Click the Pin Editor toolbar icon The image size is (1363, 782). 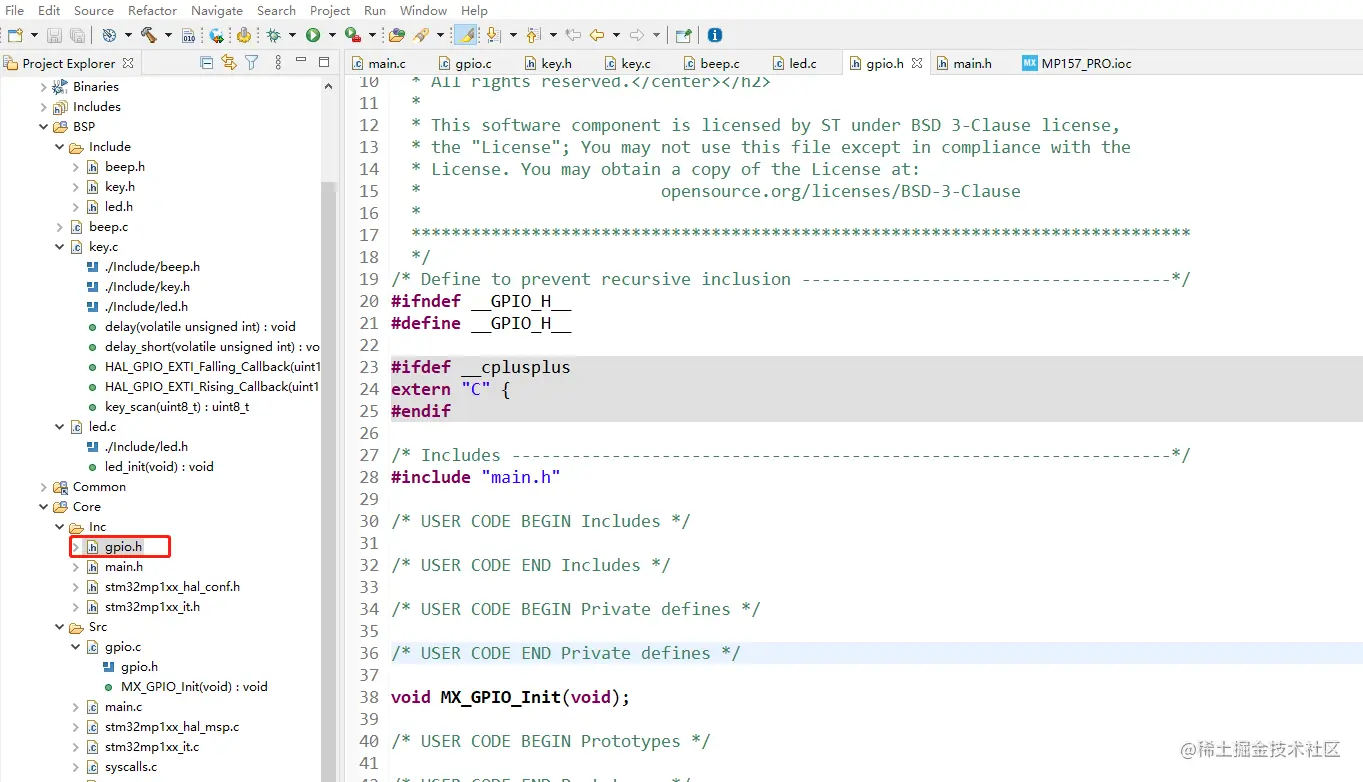683,35
